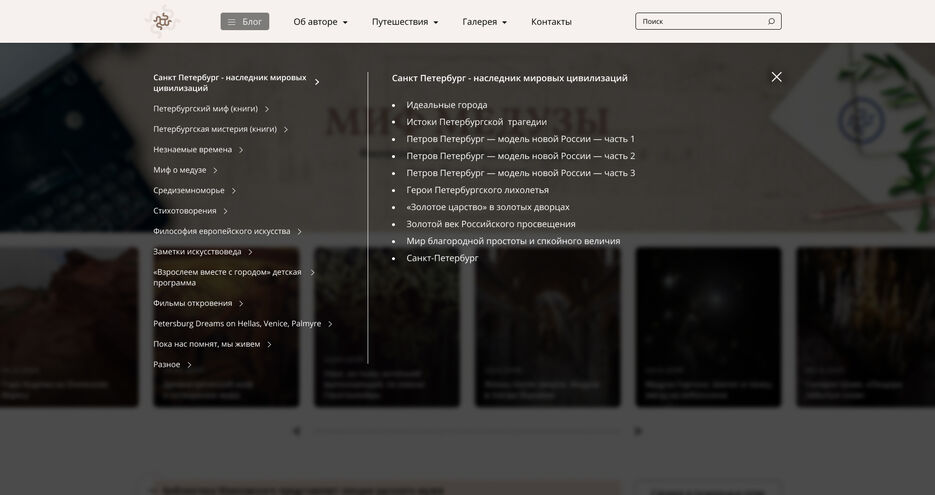Open the Идеальные города article
Image resolution: width=935 pixels, height=495 pixels.
click(x=447, y=105)
